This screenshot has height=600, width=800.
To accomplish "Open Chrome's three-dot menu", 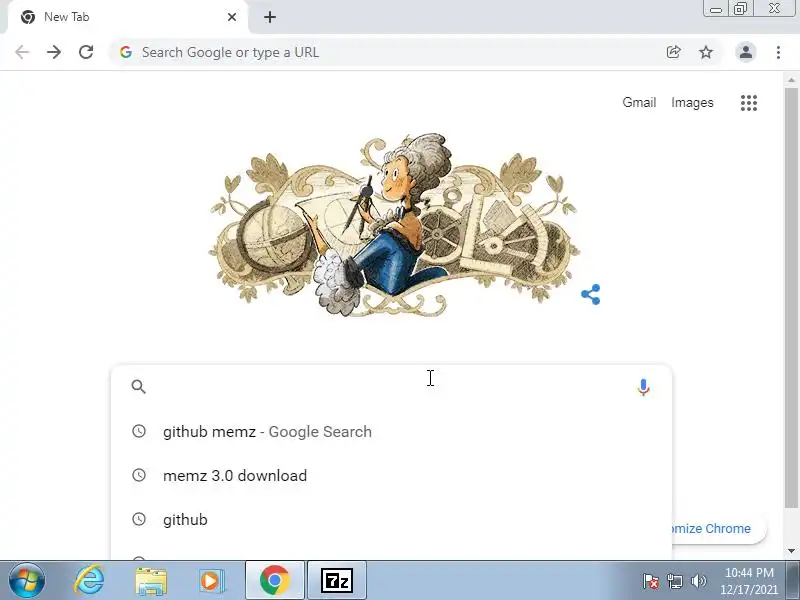I will click(778, 52).
